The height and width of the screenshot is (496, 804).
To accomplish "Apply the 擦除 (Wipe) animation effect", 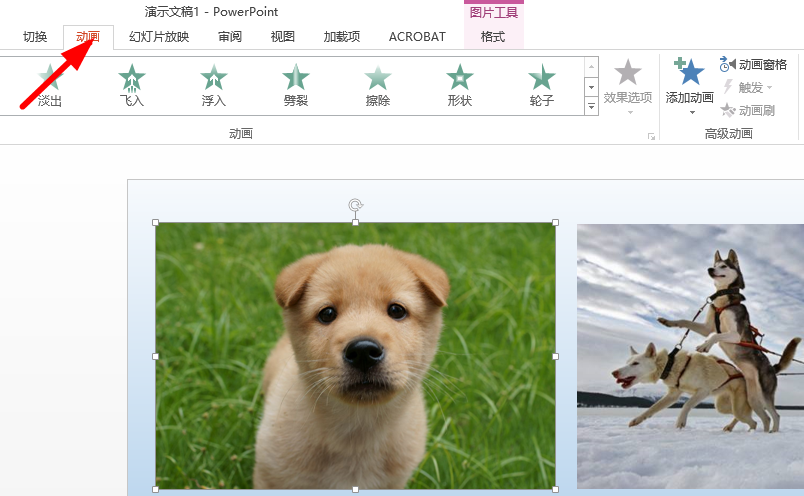I will coord(378,86).
